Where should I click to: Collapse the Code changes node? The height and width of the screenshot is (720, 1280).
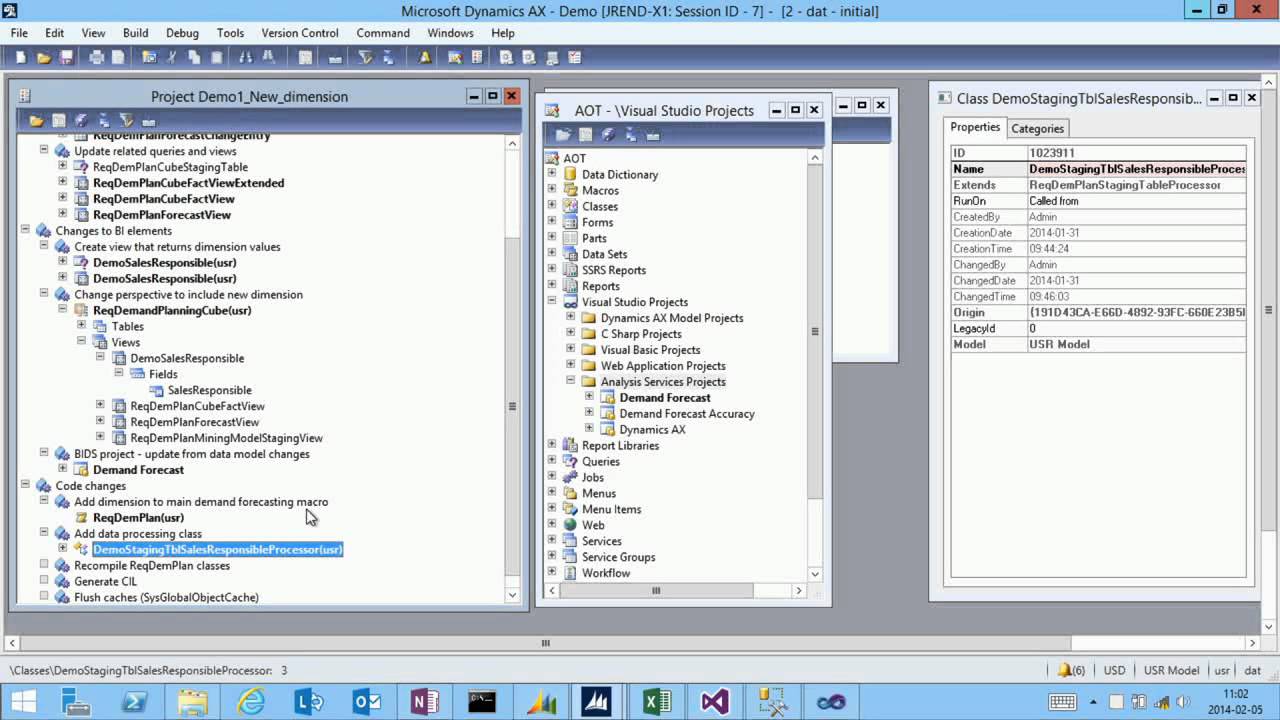coord(25,486)
